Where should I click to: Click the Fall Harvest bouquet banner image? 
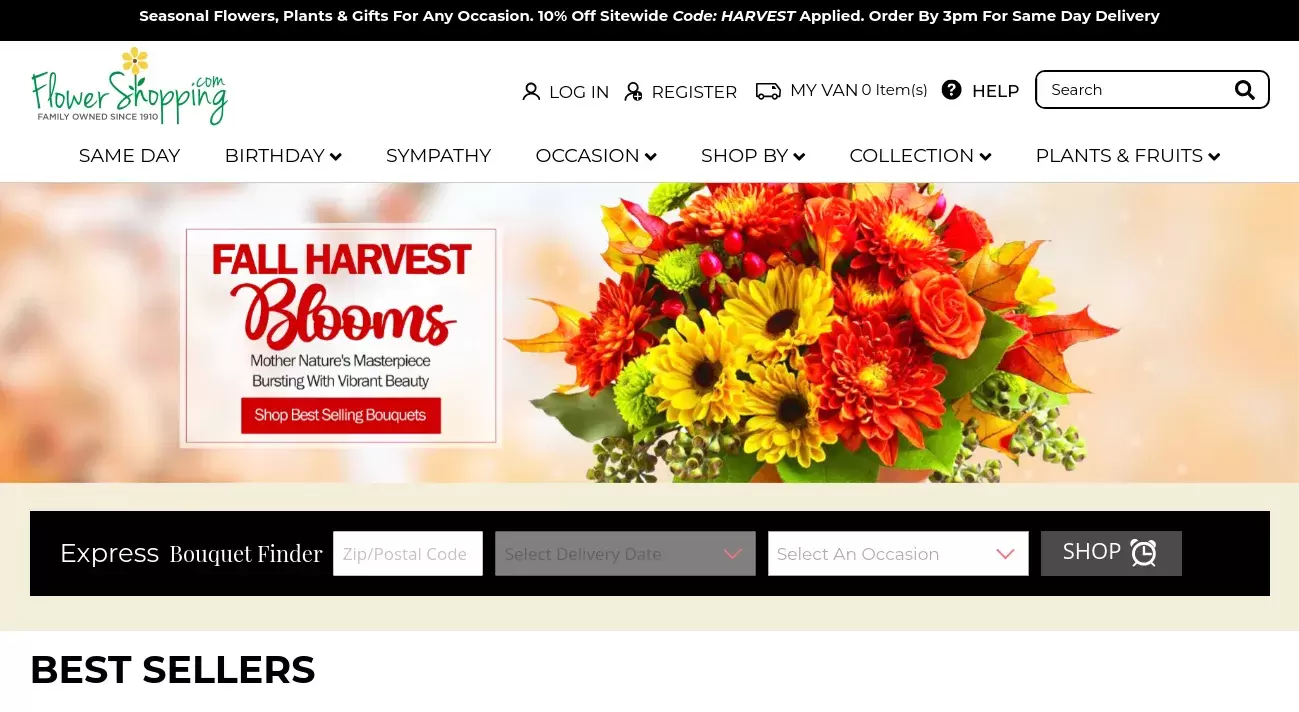tap(650, 333)
